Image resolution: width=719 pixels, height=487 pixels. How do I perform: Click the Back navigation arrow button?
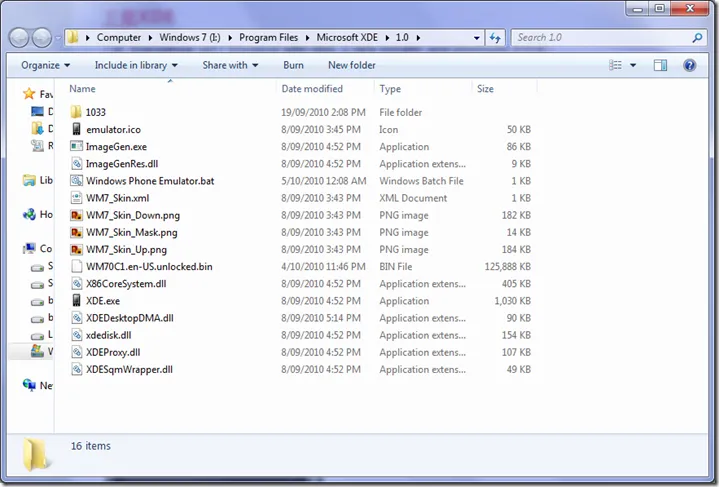pos(19,38)
